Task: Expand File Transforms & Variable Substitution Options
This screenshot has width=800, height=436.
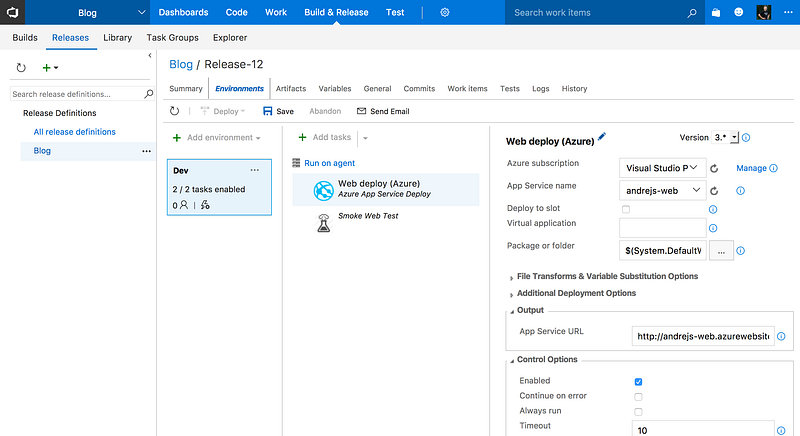Action: click(607, 276)
